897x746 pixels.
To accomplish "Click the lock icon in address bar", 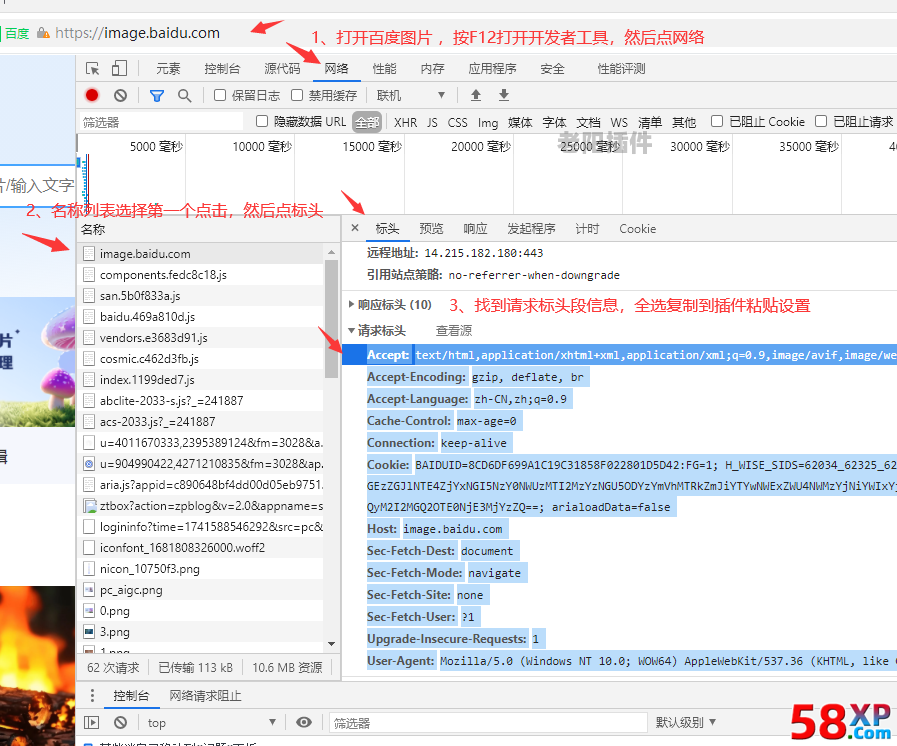I will point(43,33).
